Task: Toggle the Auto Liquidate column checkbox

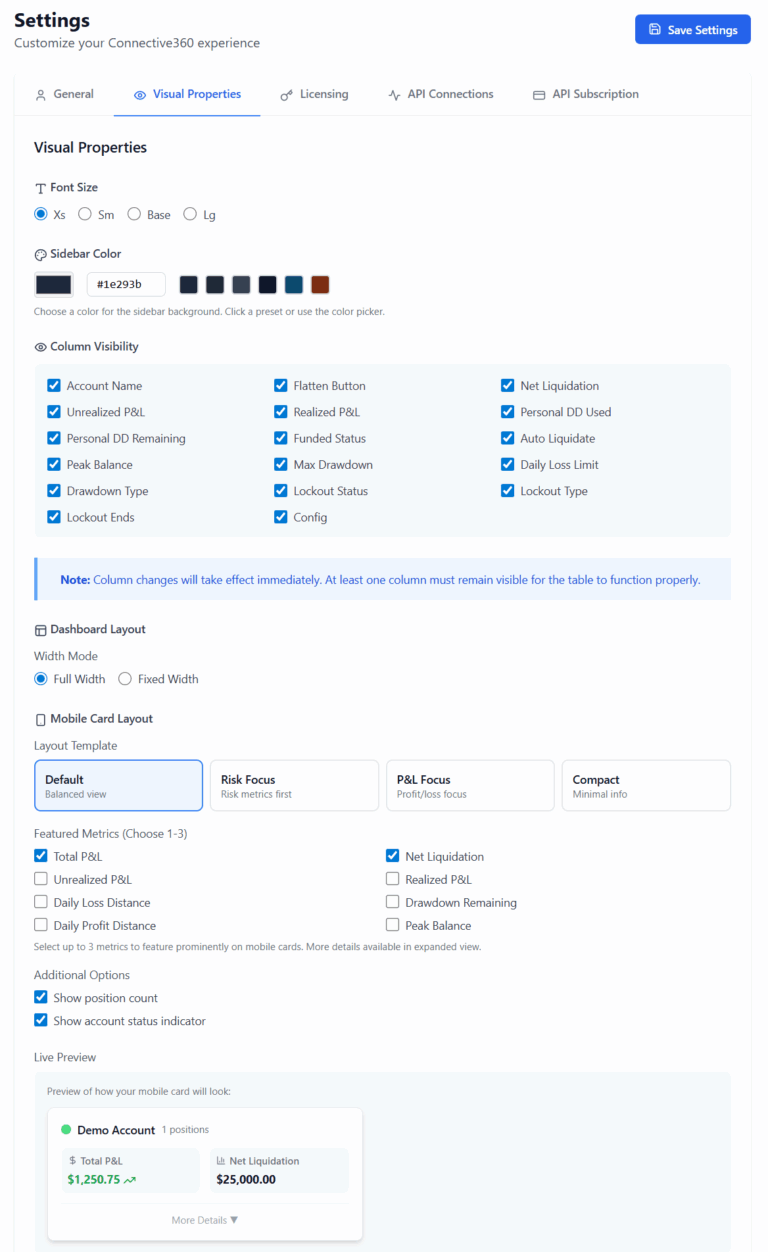Action: pyautogui.click(x=508, y=438)
